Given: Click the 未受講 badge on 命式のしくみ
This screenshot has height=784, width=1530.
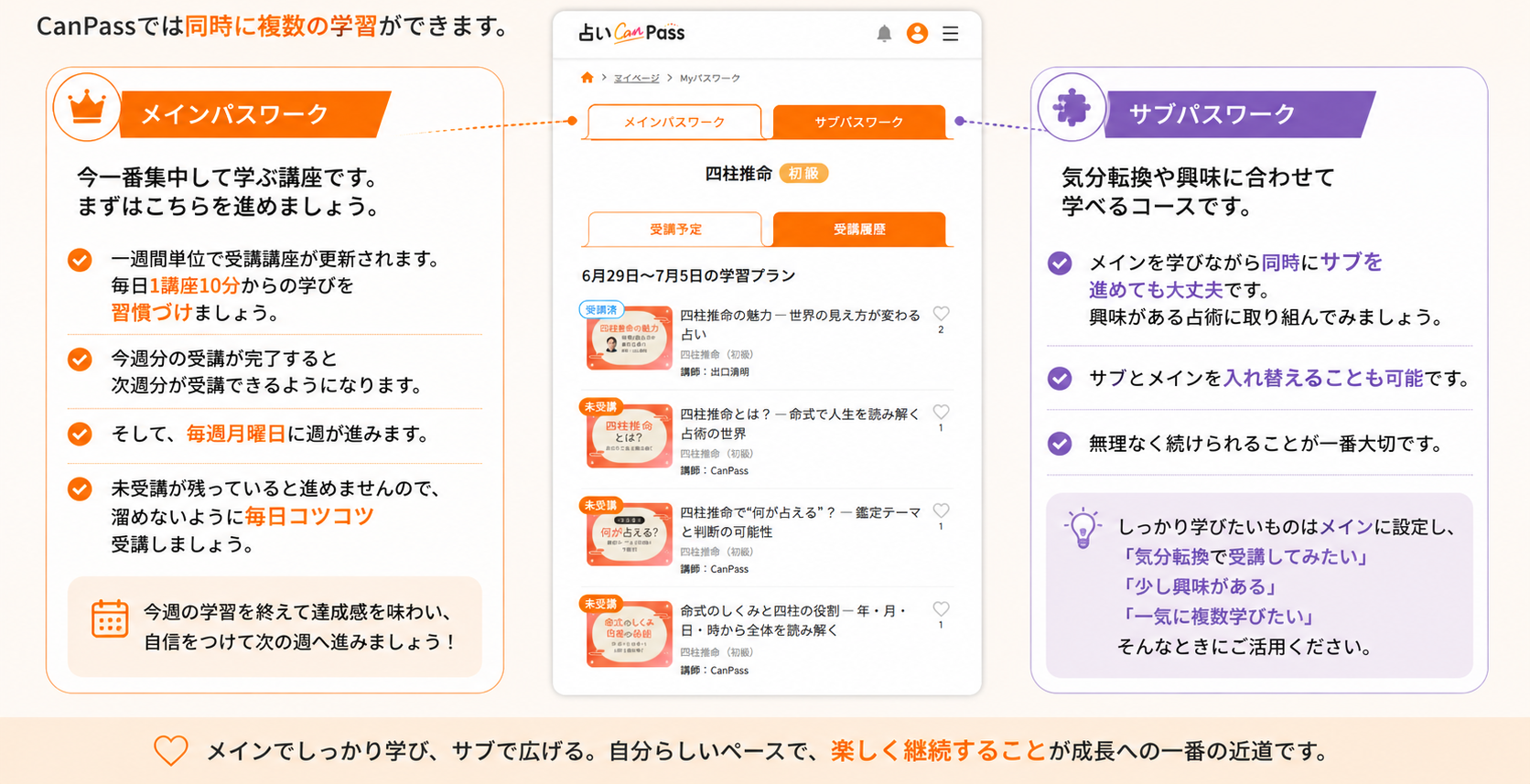Looking at the screenshot, I should tap(600, 604).
